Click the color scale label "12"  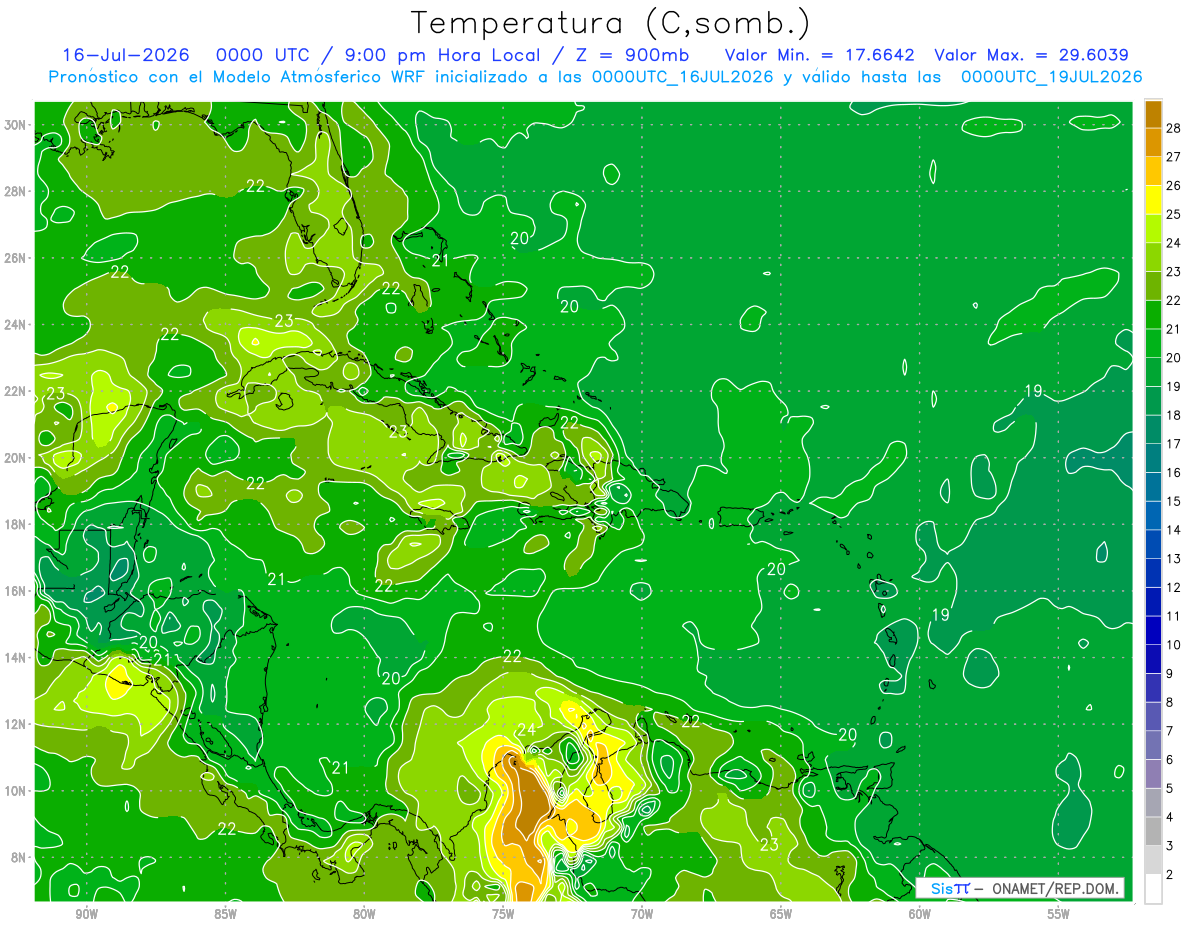tap(1173, 587)
